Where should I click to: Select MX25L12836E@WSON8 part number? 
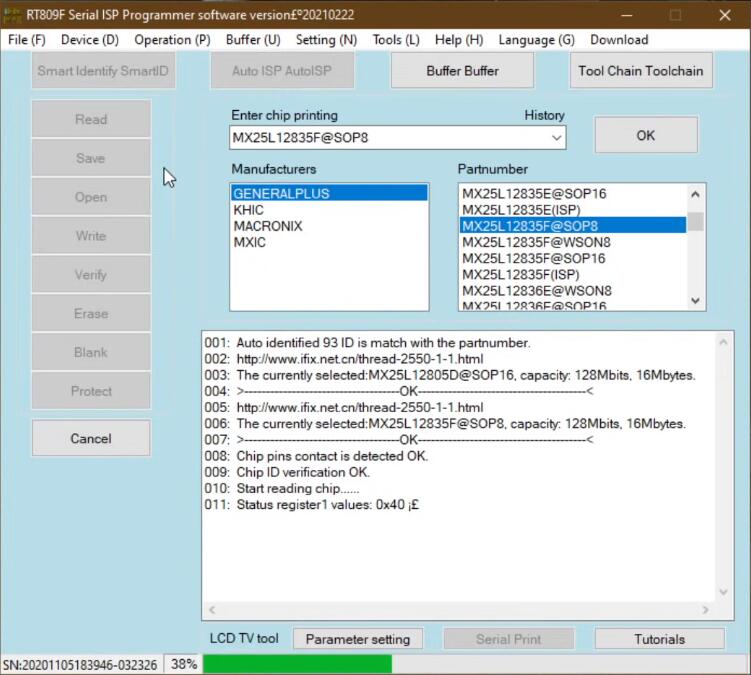[x=573, y=291]
